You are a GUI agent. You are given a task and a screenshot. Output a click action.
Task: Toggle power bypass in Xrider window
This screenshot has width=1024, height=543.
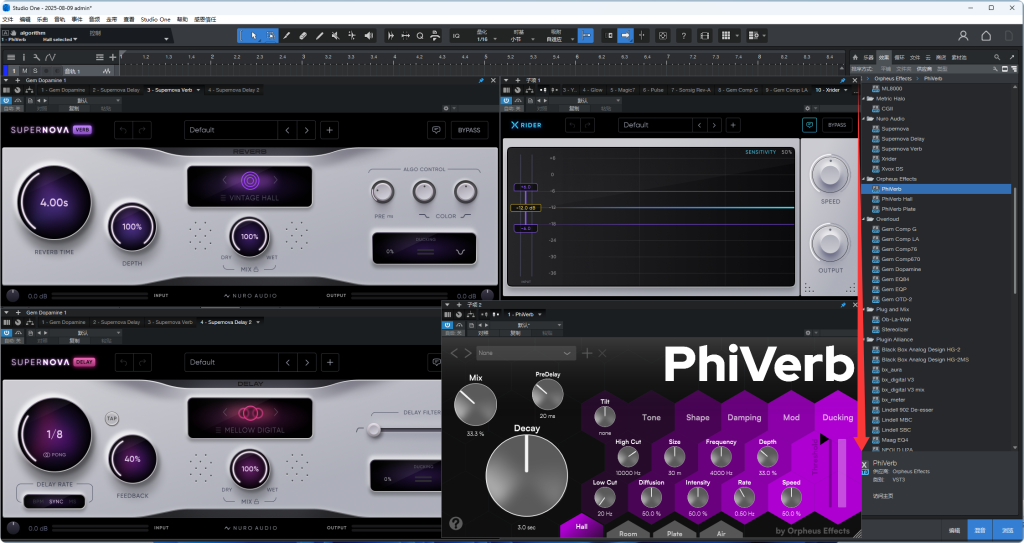click(506, 101)
